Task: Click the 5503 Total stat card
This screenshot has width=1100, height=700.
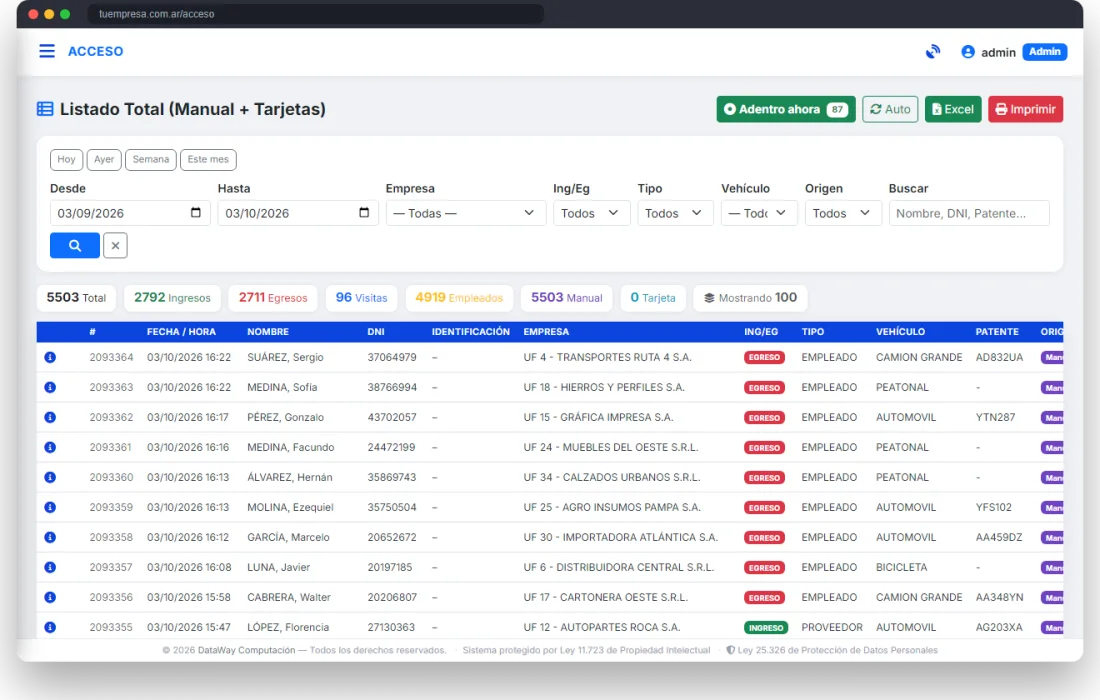Action: (76, 297)
